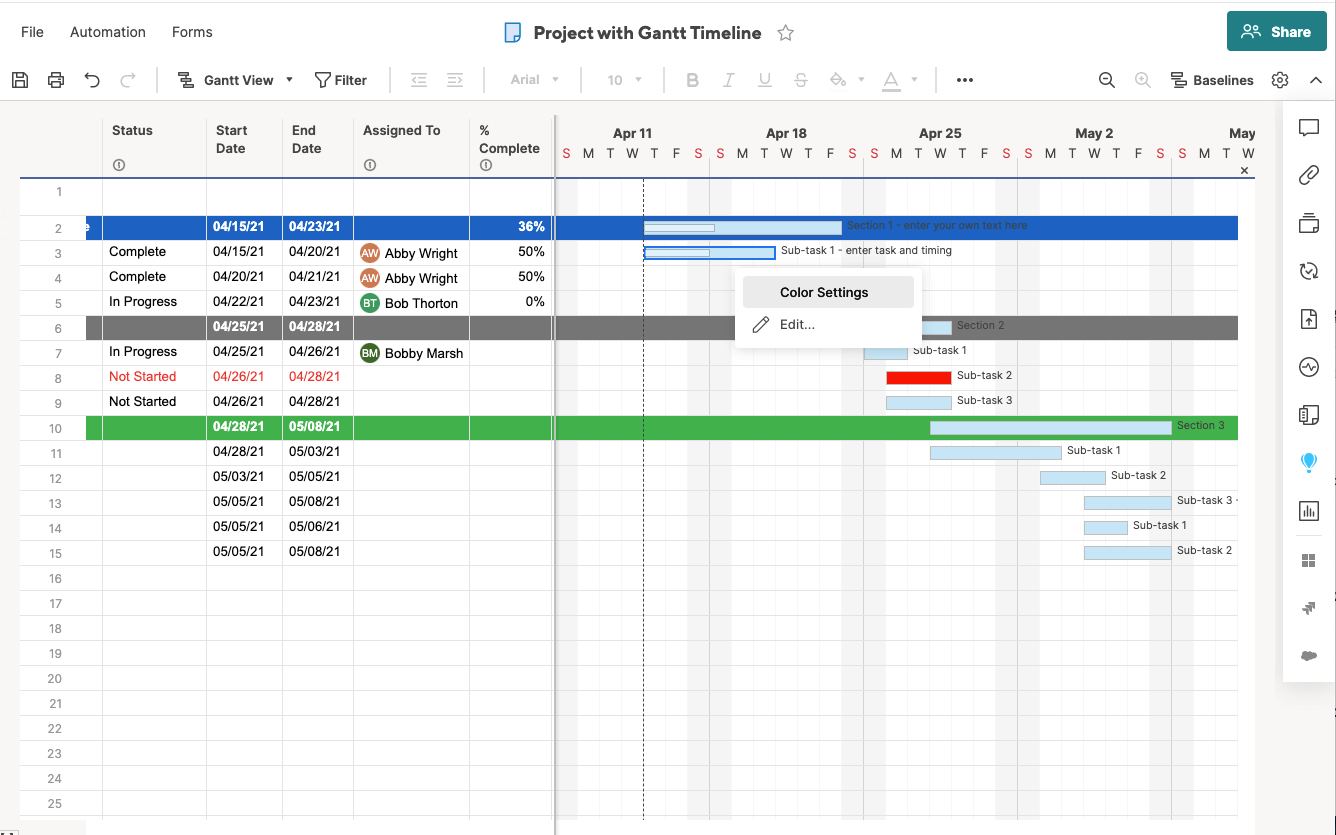Star the sheet as favorite

tap(786, 33)
